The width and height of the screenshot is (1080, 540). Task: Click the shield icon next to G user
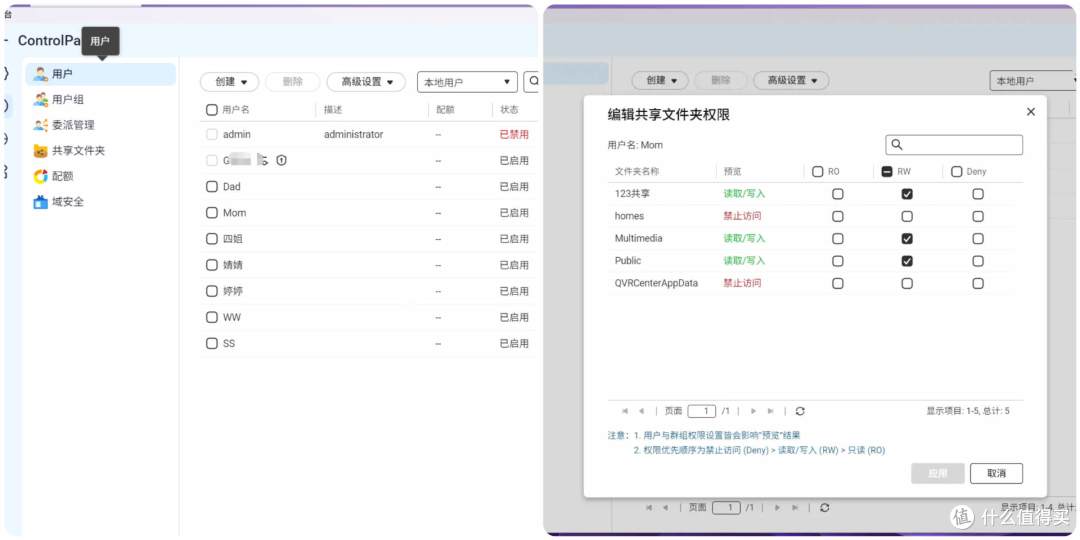coord(282,160)
